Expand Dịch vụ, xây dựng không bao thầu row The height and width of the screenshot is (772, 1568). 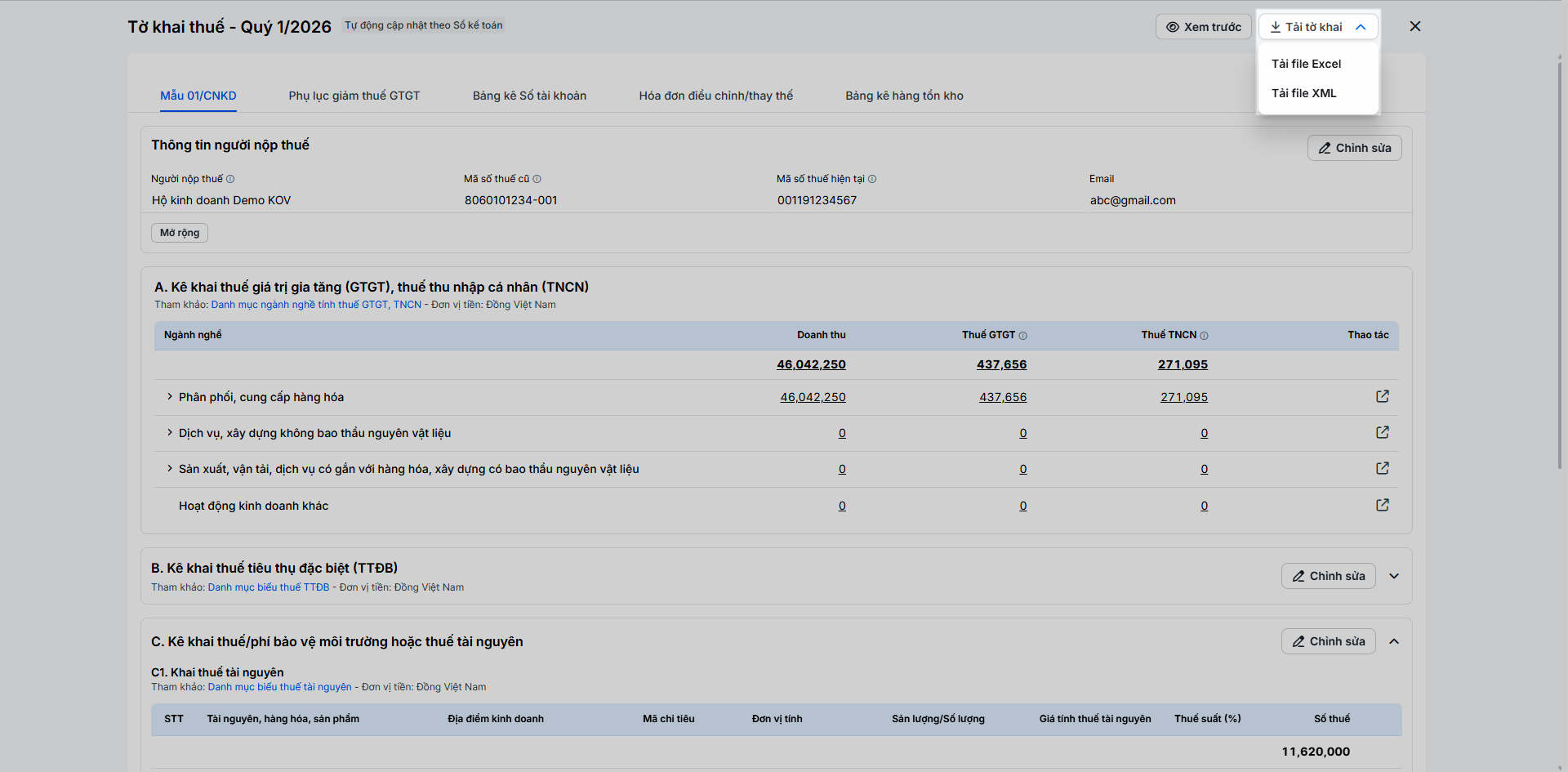click(169, 433)
